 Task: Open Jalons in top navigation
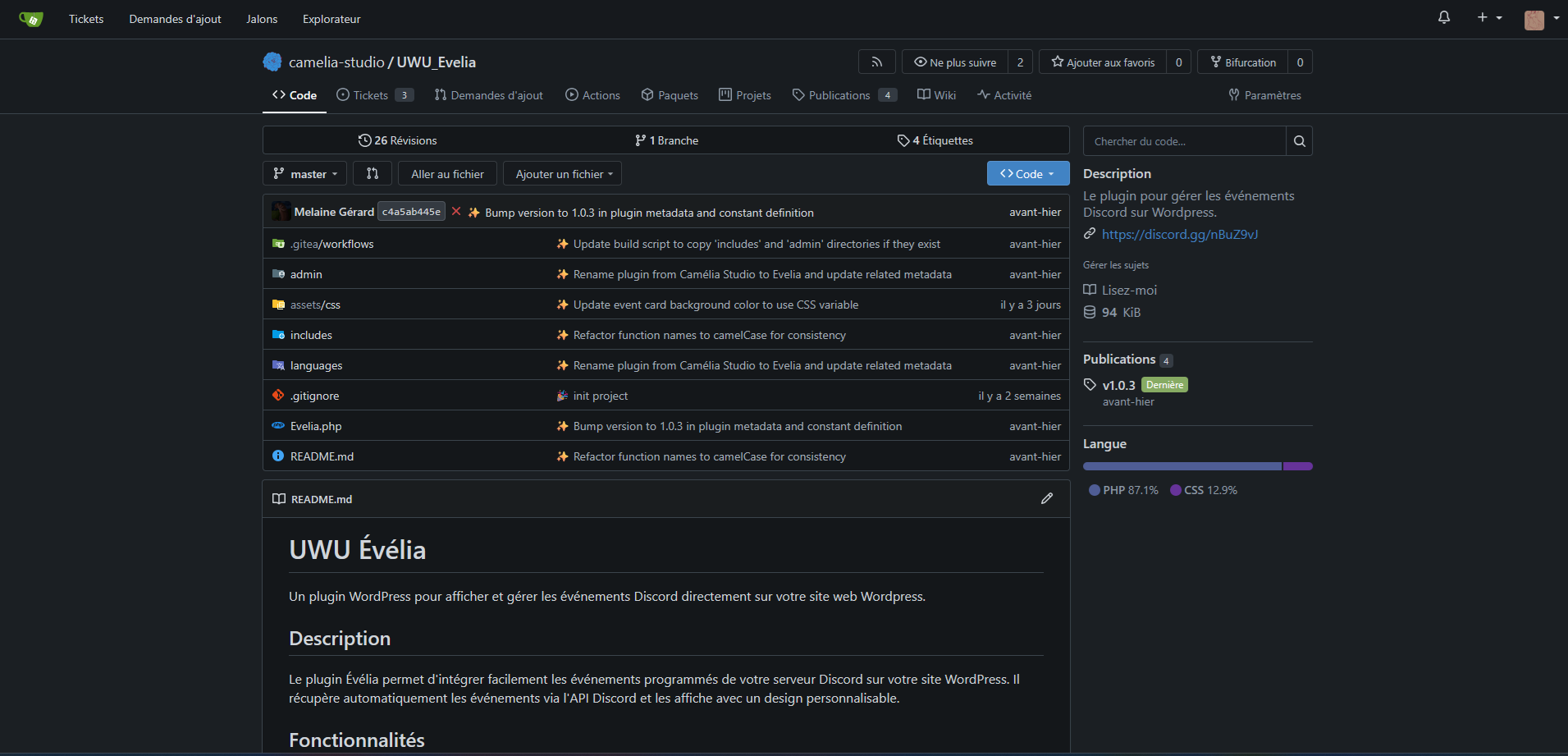coord(262,19)
